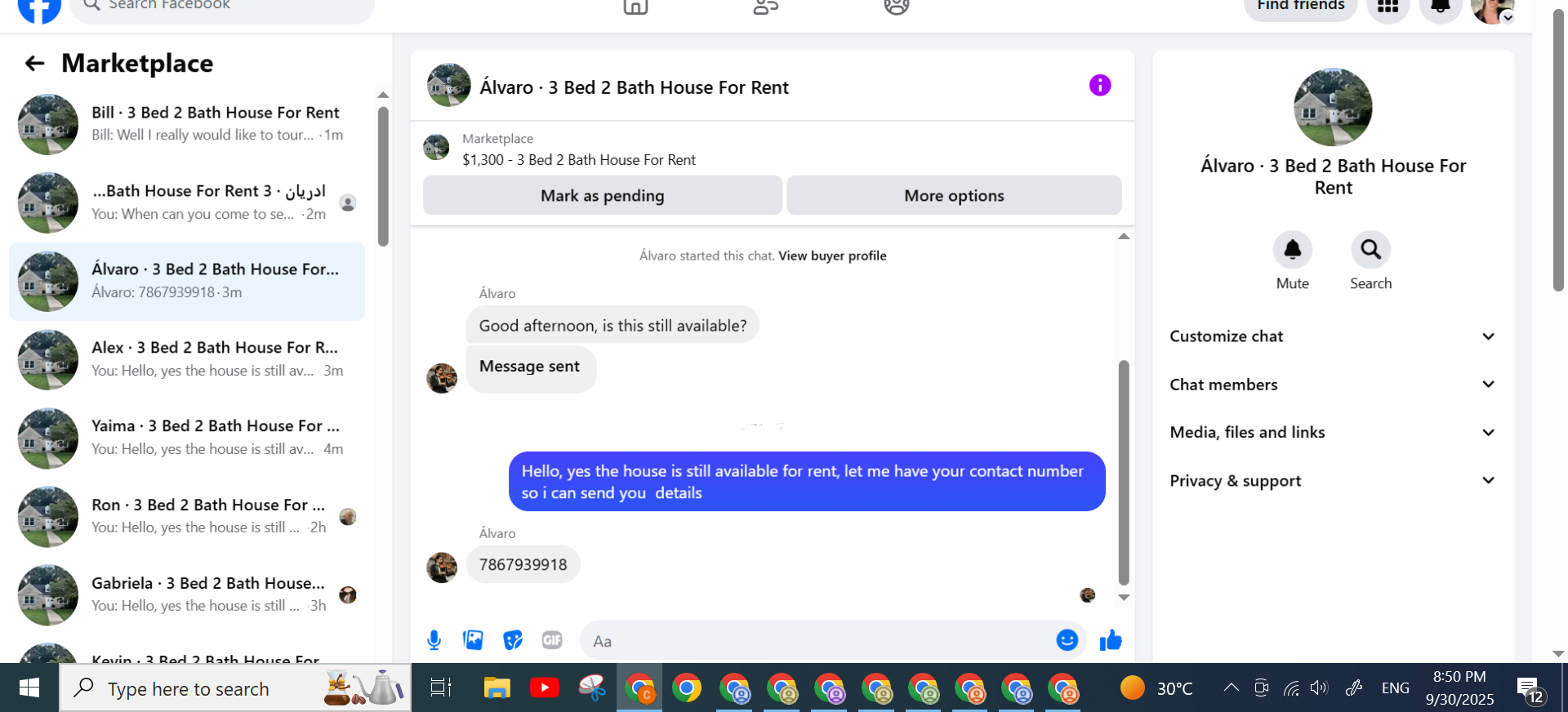Viewport: 1568px width, 712px height.
Task: Expand the Privacy & support section
Action: coord(1333,481)
